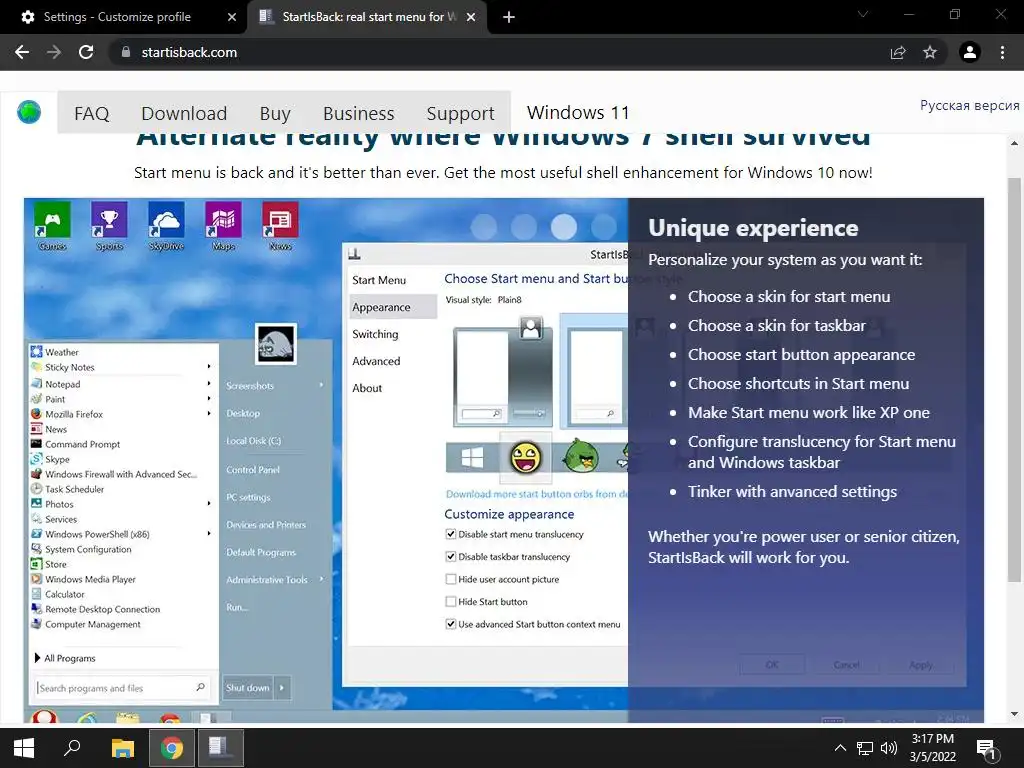
Task: Click Download more start button orbs link
Action: (x=536, y=494)
